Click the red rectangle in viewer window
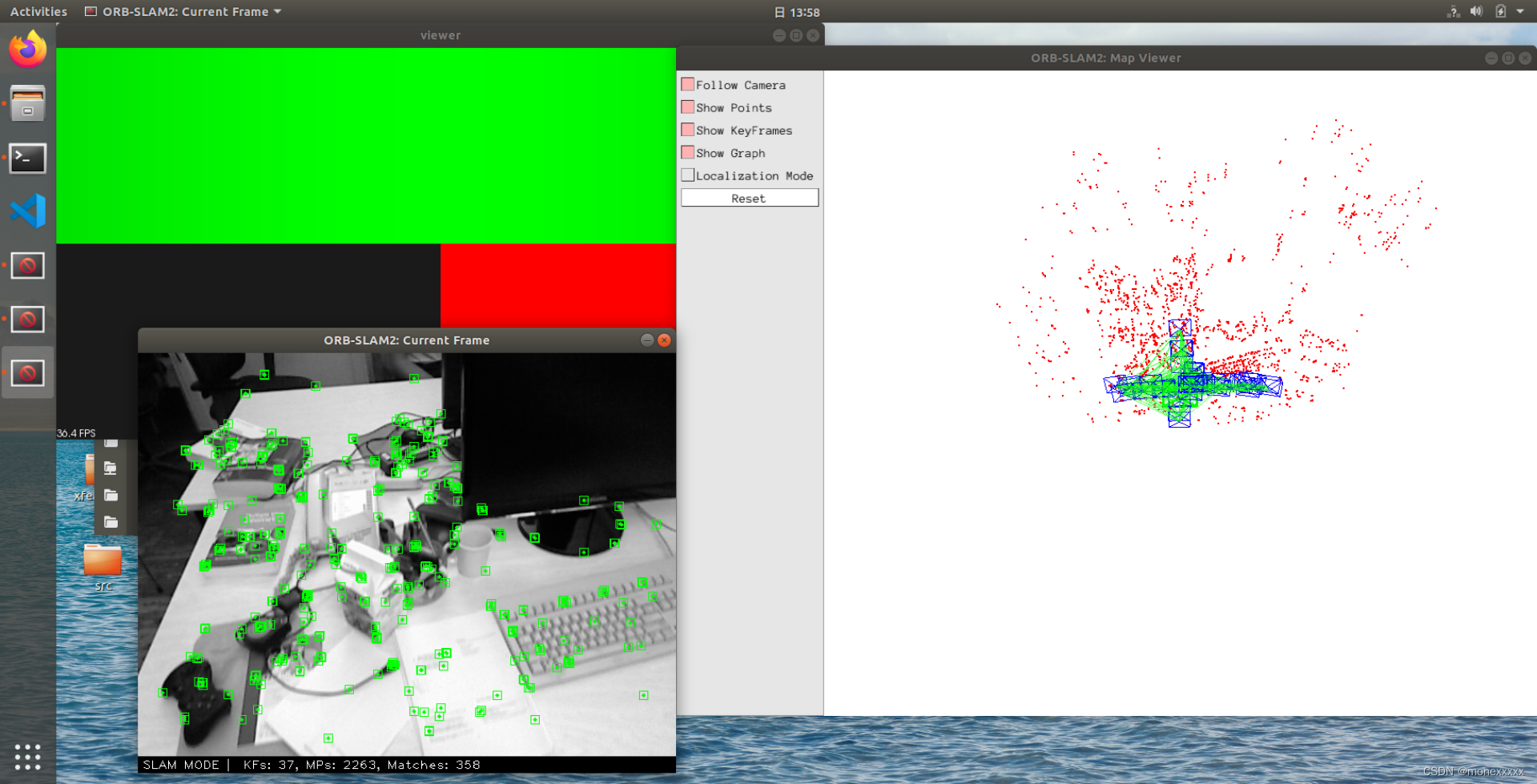The image size is (1537, 784). point(557,285)
